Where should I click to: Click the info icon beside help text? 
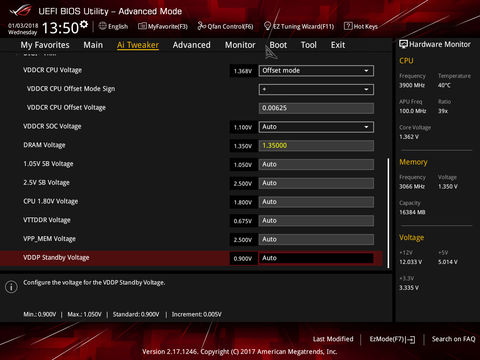click(11, 287)
